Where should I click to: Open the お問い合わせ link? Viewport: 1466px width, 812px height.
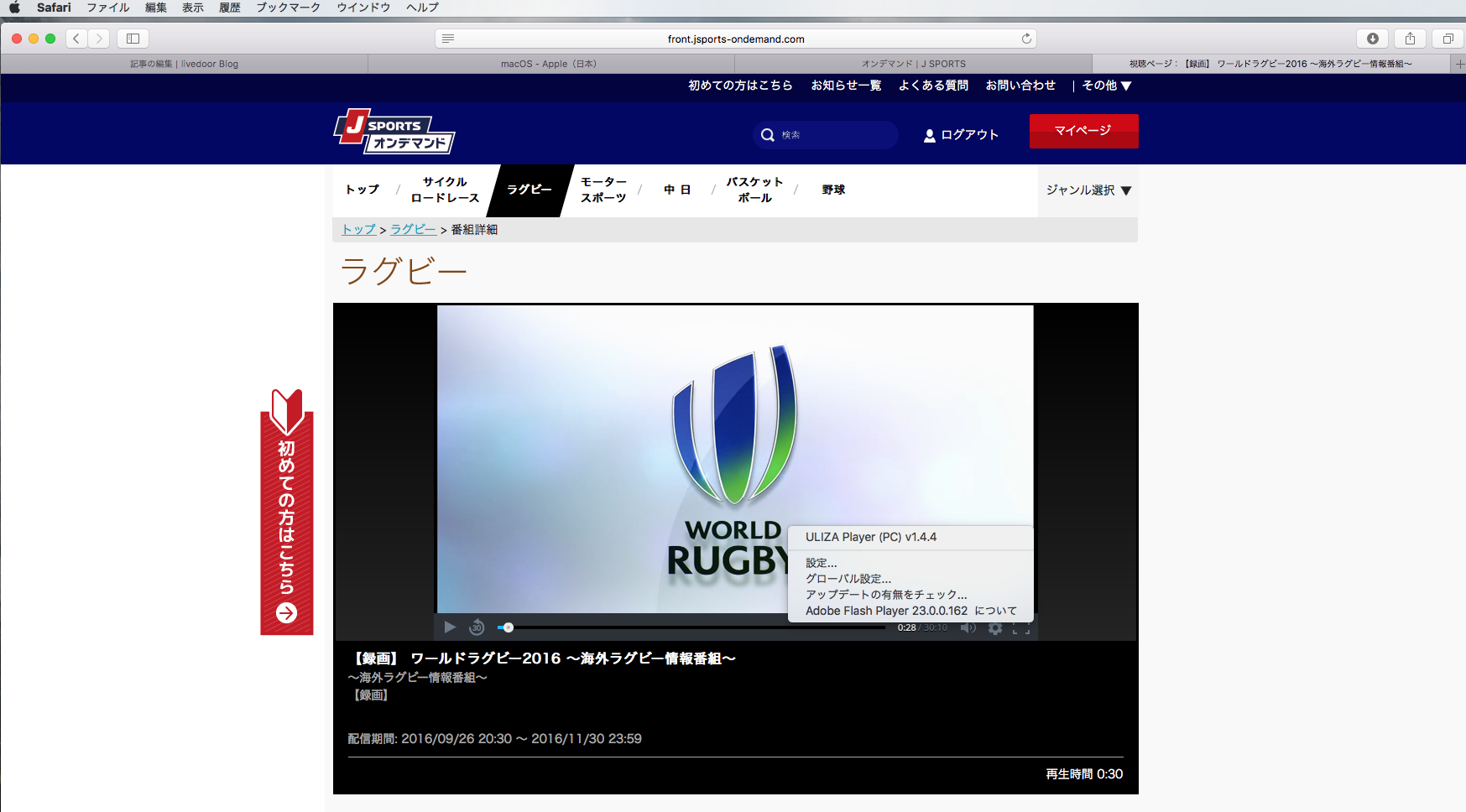[1020, 86]
